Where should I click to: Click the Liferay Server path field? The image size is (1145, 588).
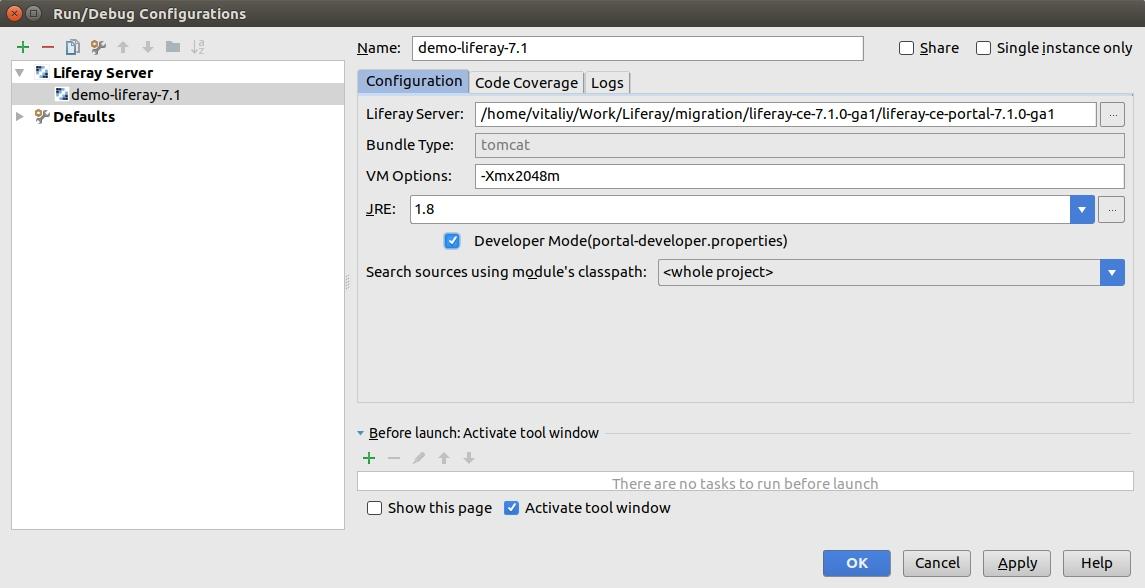click(786, 114)
